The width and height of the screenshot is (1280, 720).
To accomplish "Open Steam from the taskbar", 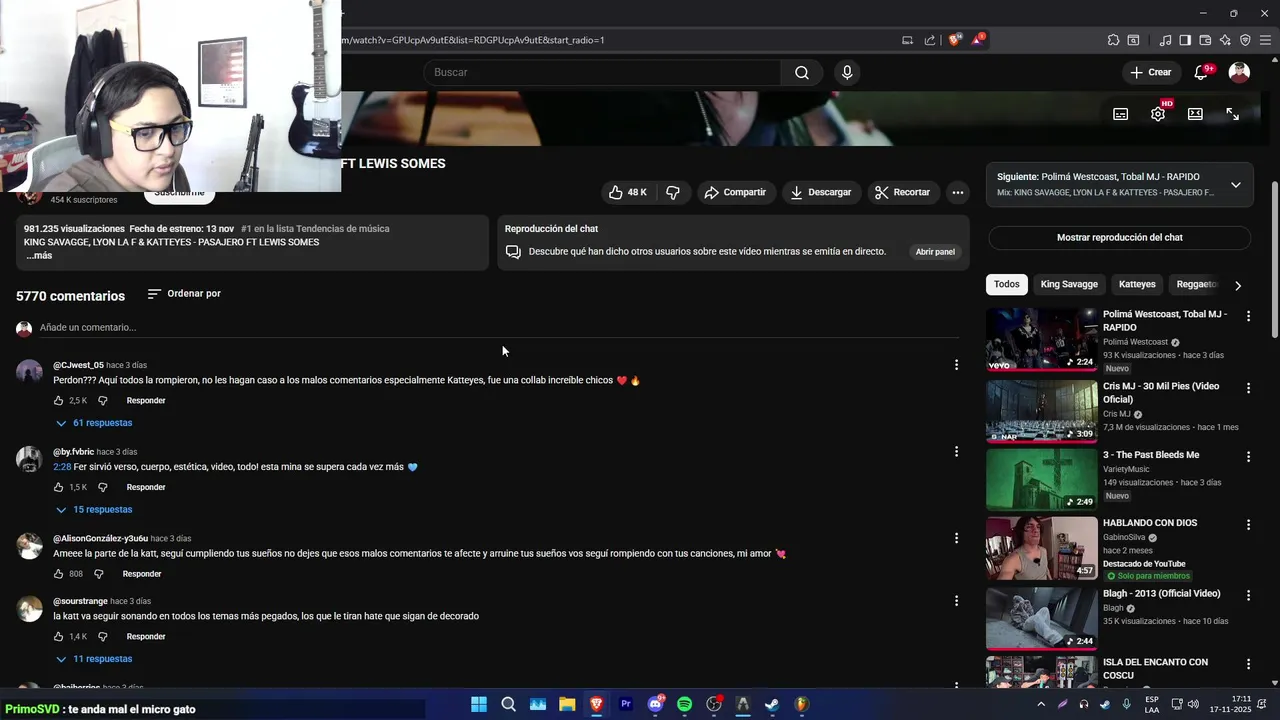I will (772, 704).
